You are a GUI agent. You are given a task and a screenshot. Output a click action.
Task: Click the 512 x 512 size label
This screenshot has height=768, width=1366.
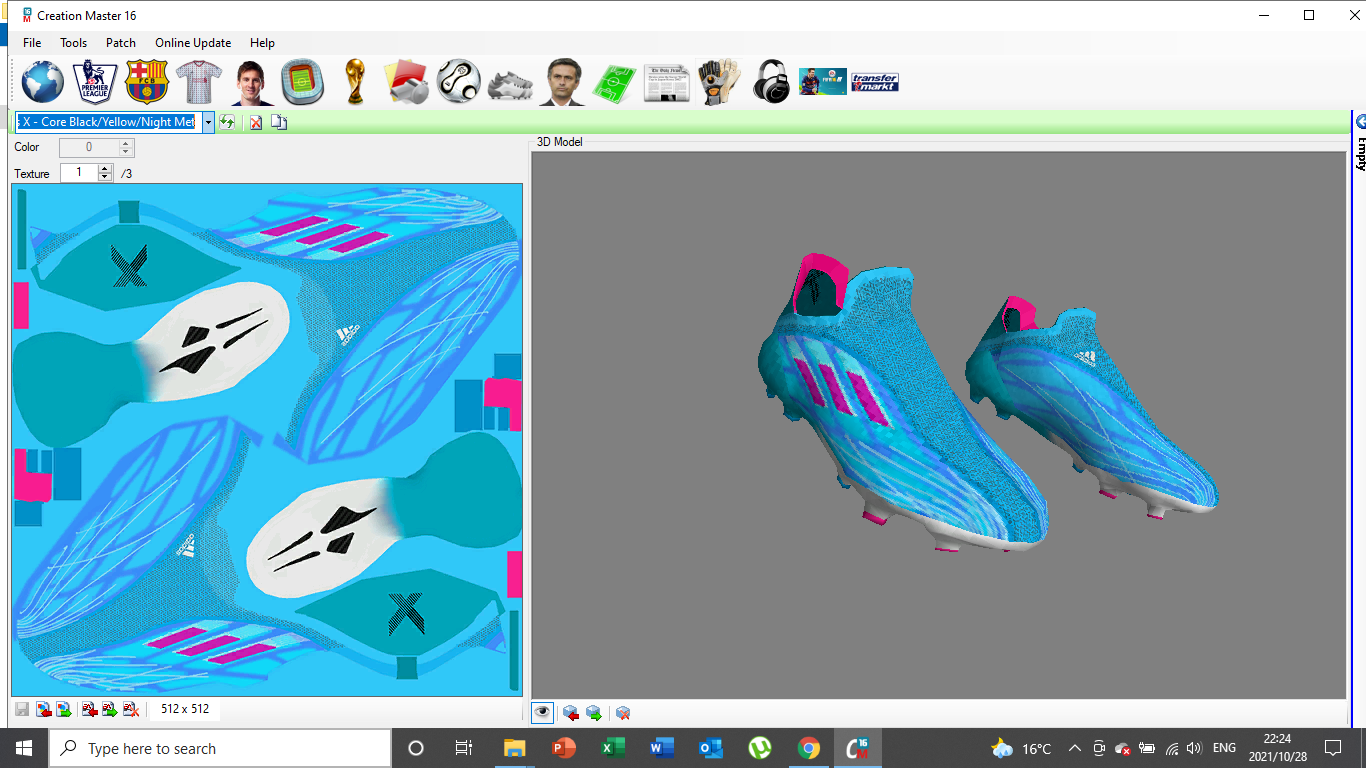tap(185, 709)
